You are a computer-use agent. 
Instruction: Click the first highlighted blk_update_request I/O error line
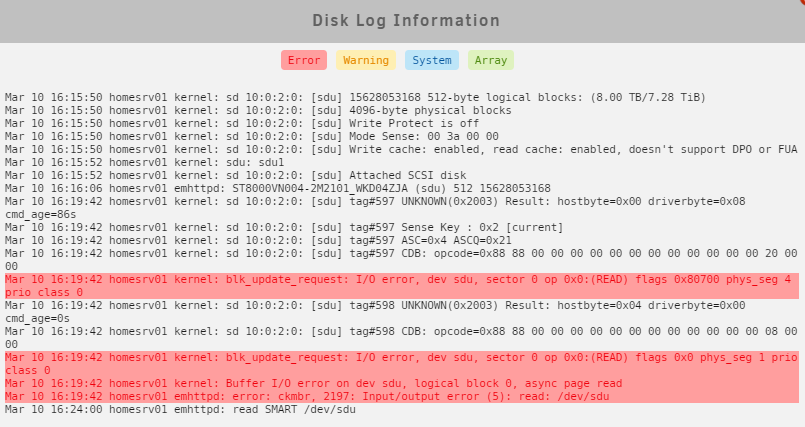click(402, 286)
